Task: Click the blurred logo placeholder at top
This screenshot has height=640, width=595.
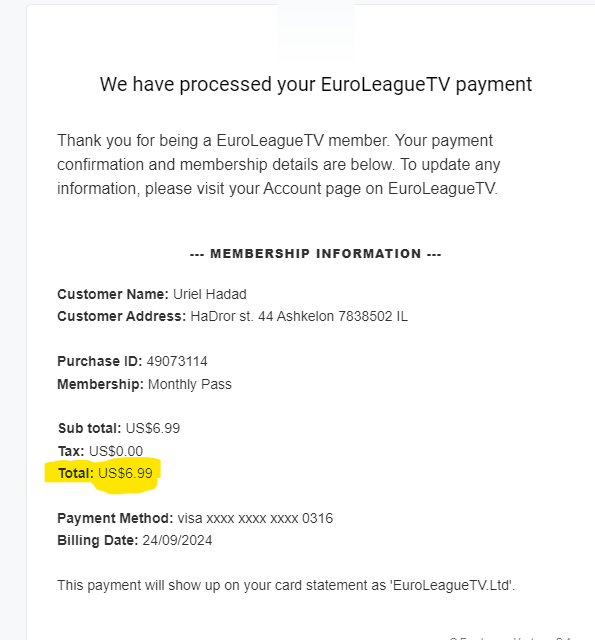Action: point(316,29)
